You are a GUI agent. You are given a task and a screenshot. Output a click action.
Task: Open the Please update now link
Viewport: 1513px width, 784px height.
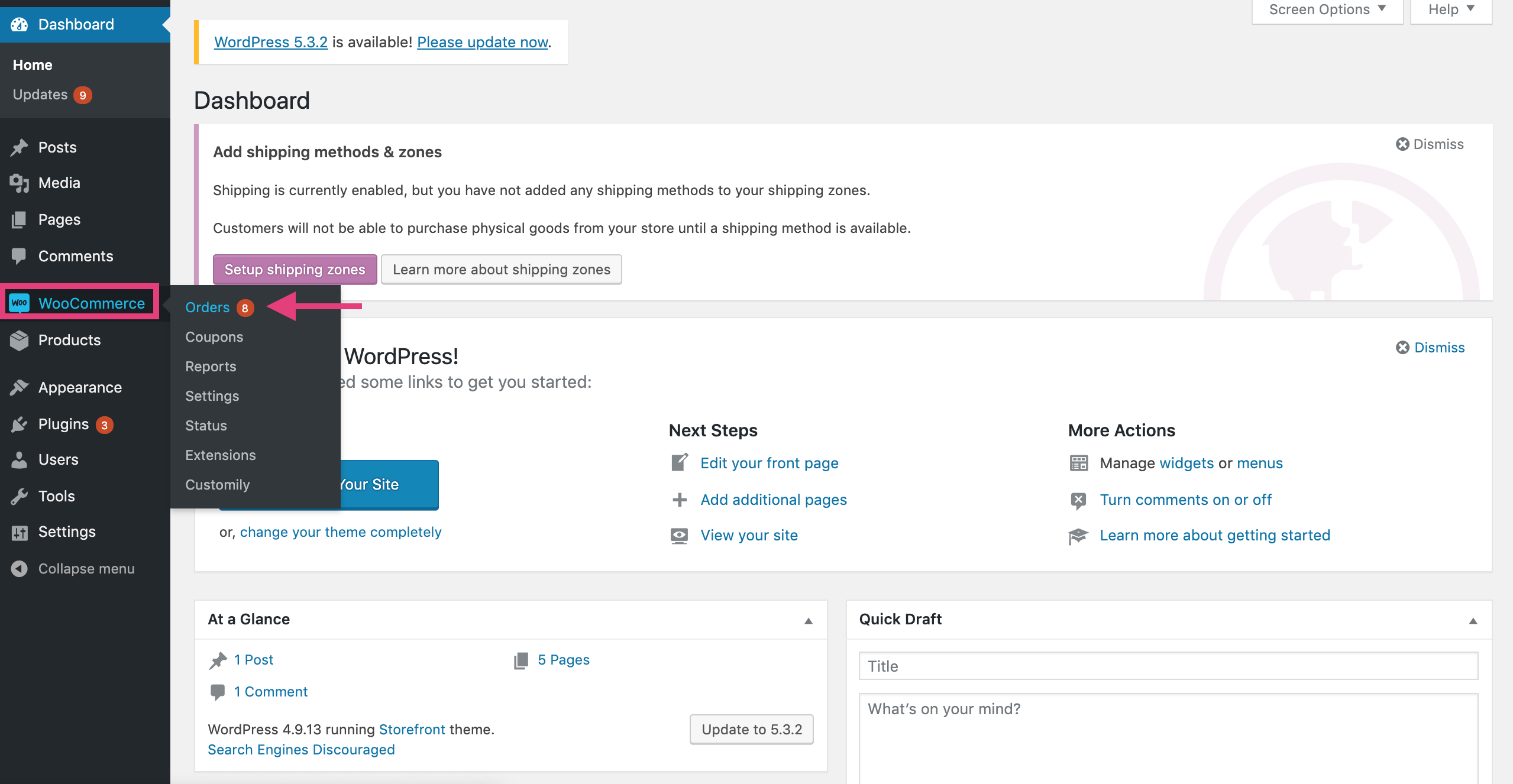483,42
